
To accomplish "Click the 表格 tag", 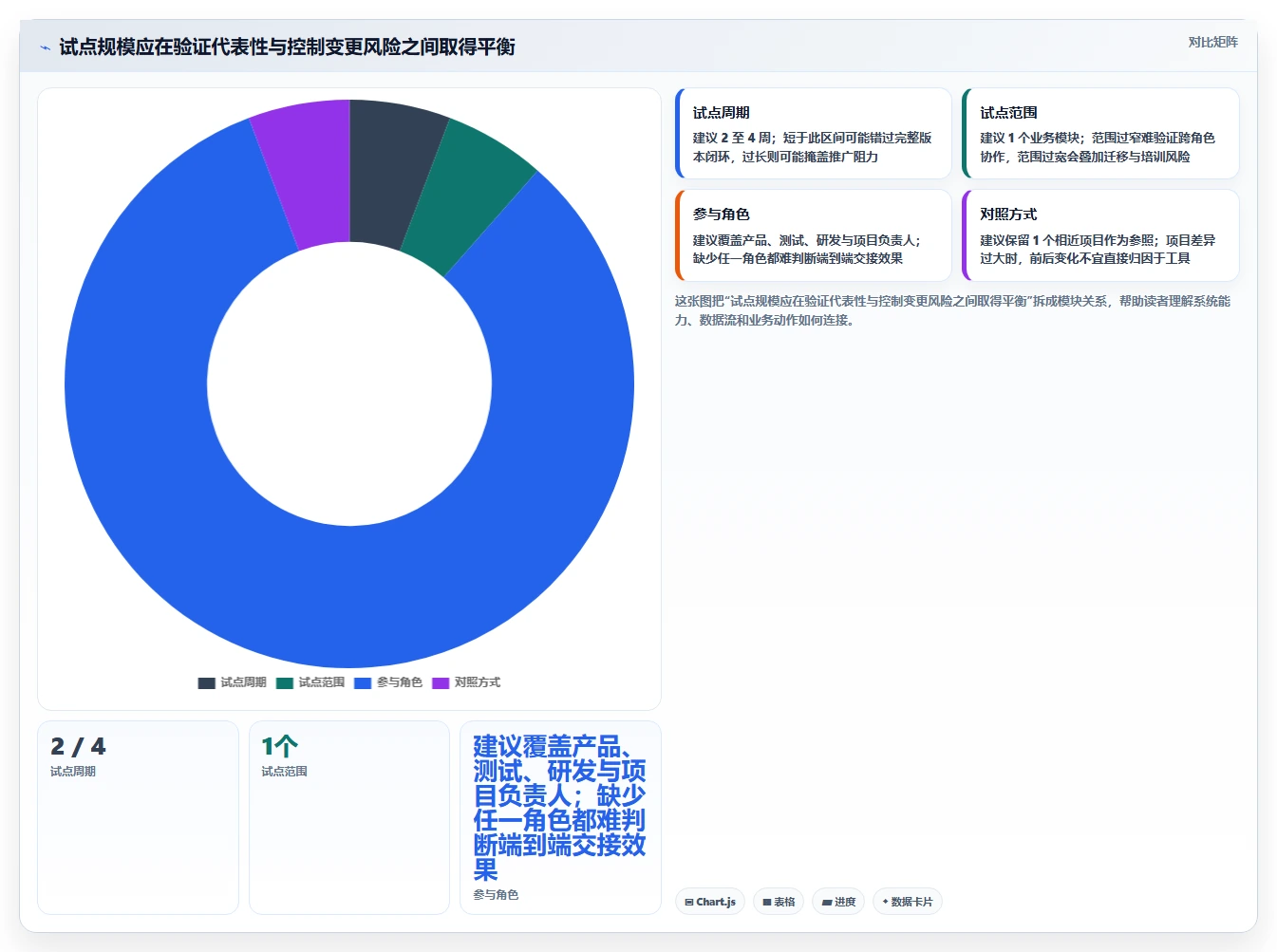I will coord(779,902).
